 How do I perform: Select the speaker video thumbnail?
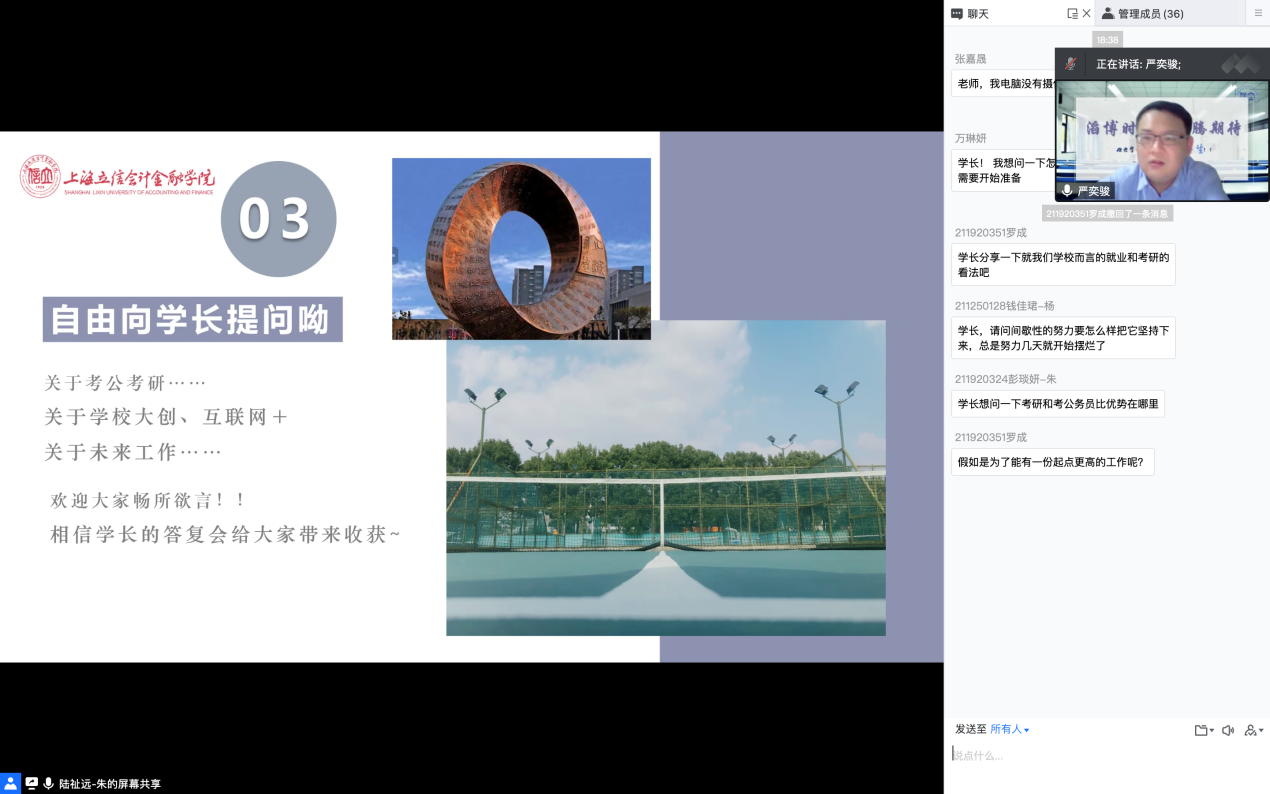(1161, 140)
